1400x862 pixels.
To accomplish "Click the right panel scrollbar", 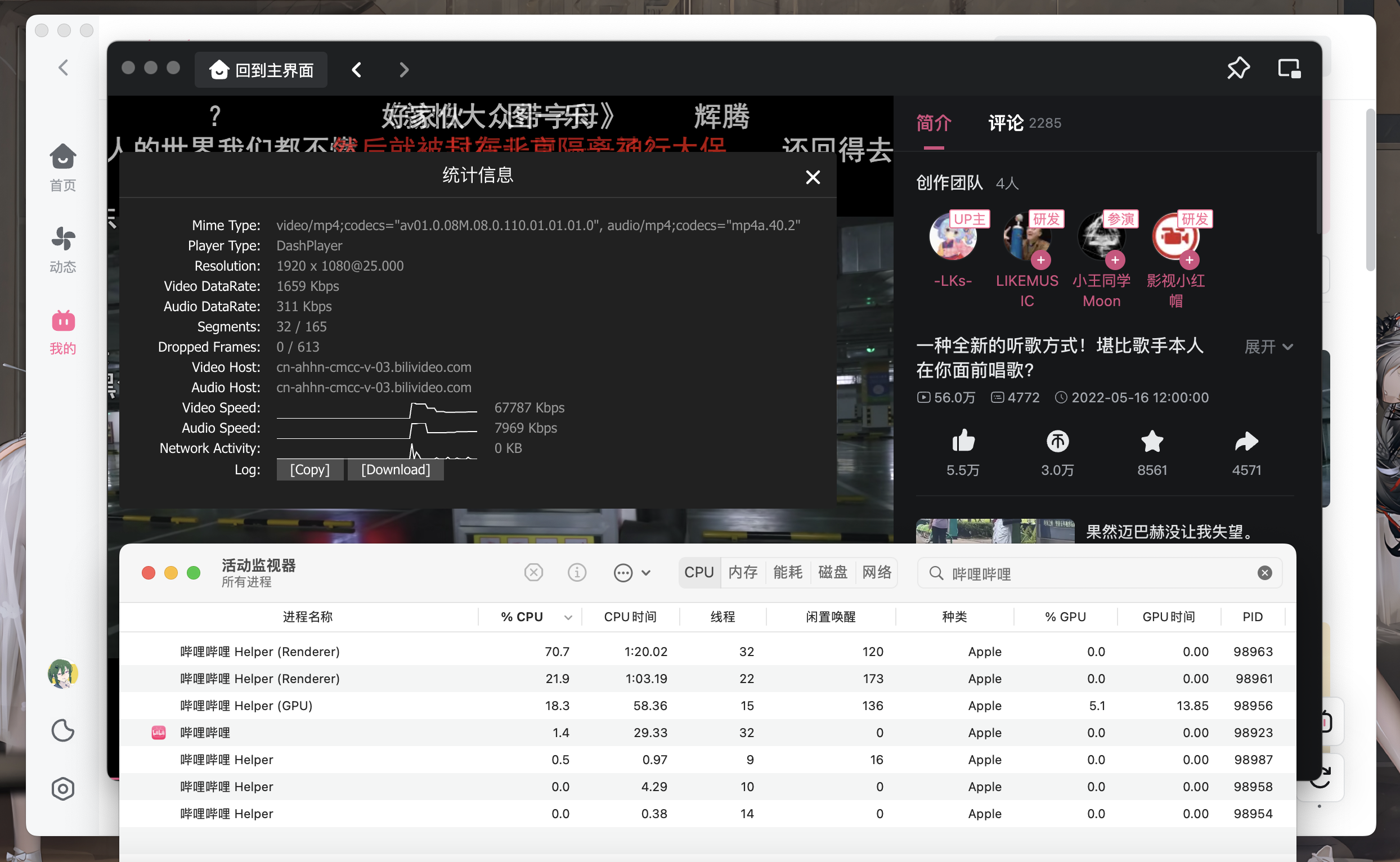I will pyautogui.click(x=1318, y=194).
